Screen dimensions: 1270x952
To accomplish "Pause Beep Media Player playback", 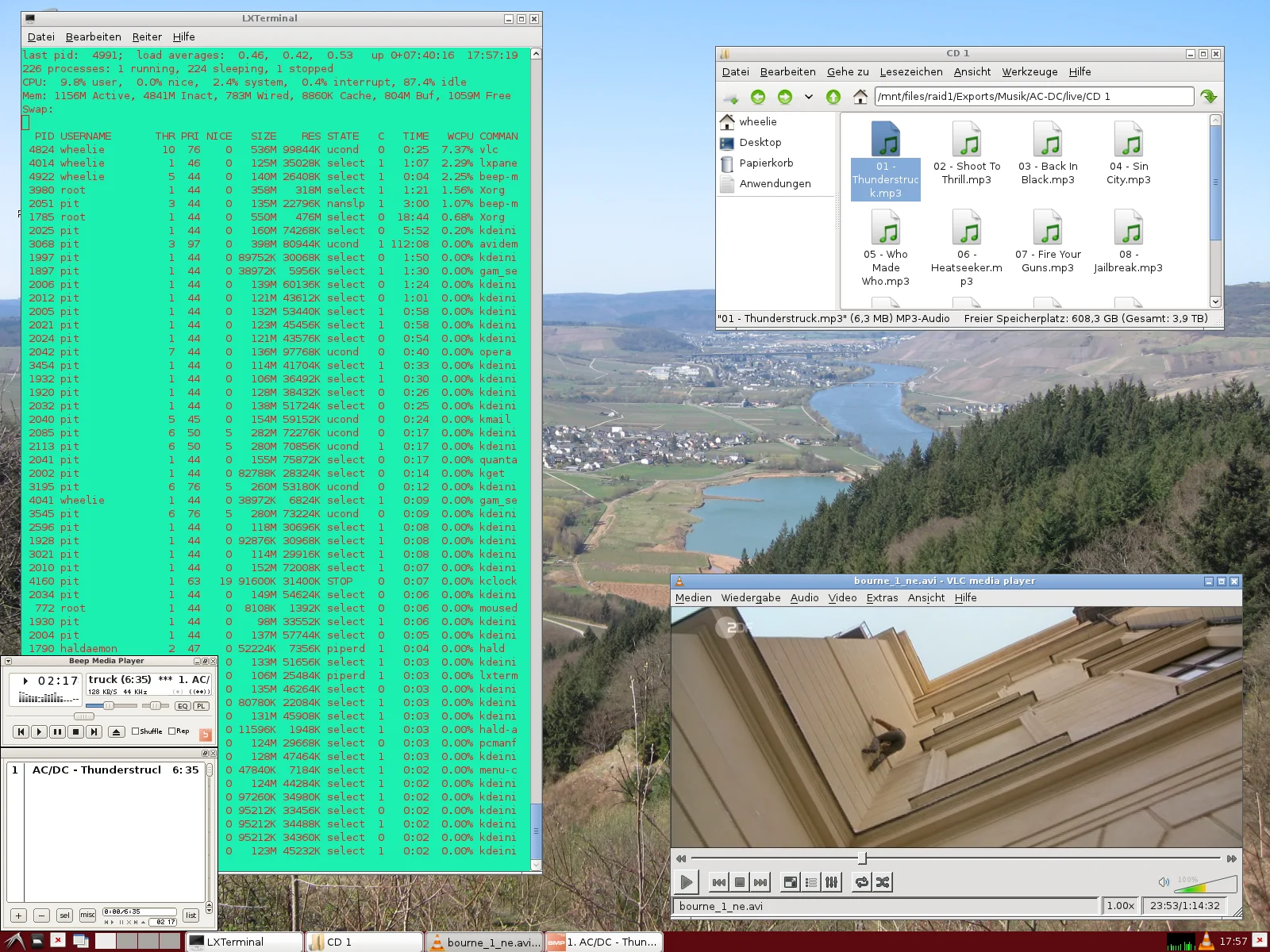I will pos(57,731).
